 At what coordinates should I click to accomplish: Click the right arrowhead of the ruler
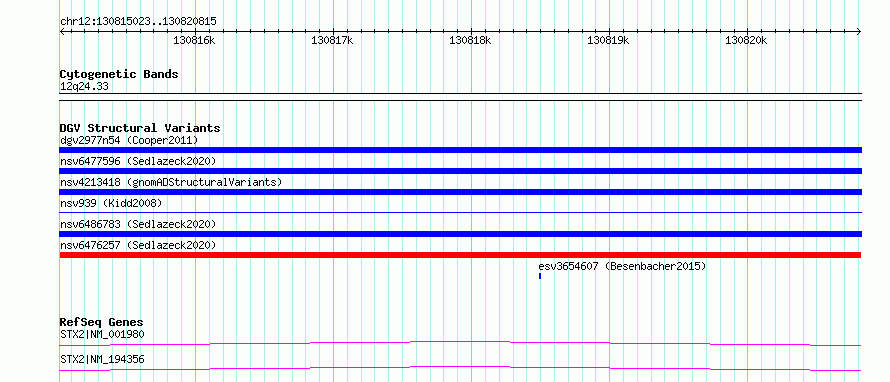(x=859, y=31)
